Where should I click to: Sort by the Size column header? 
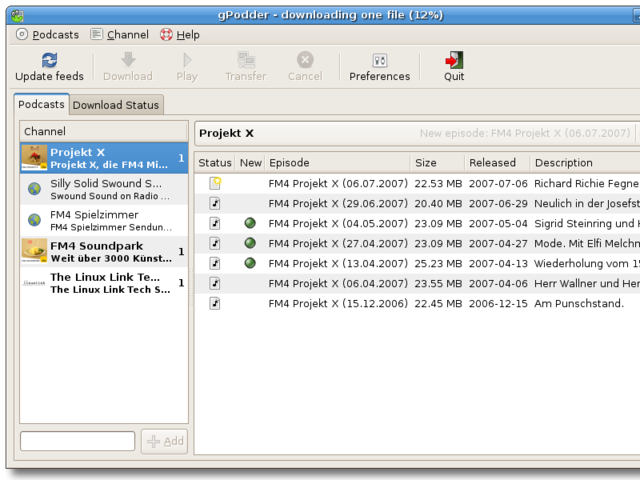point(438,163)
